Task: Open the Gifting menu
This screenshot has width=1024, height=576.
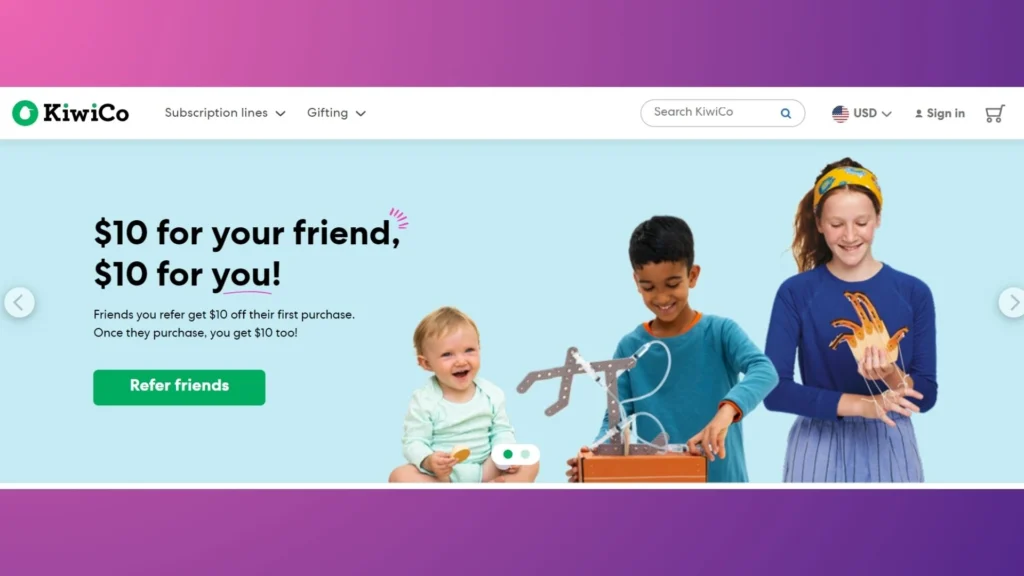Action: click(x=336, y=113)
